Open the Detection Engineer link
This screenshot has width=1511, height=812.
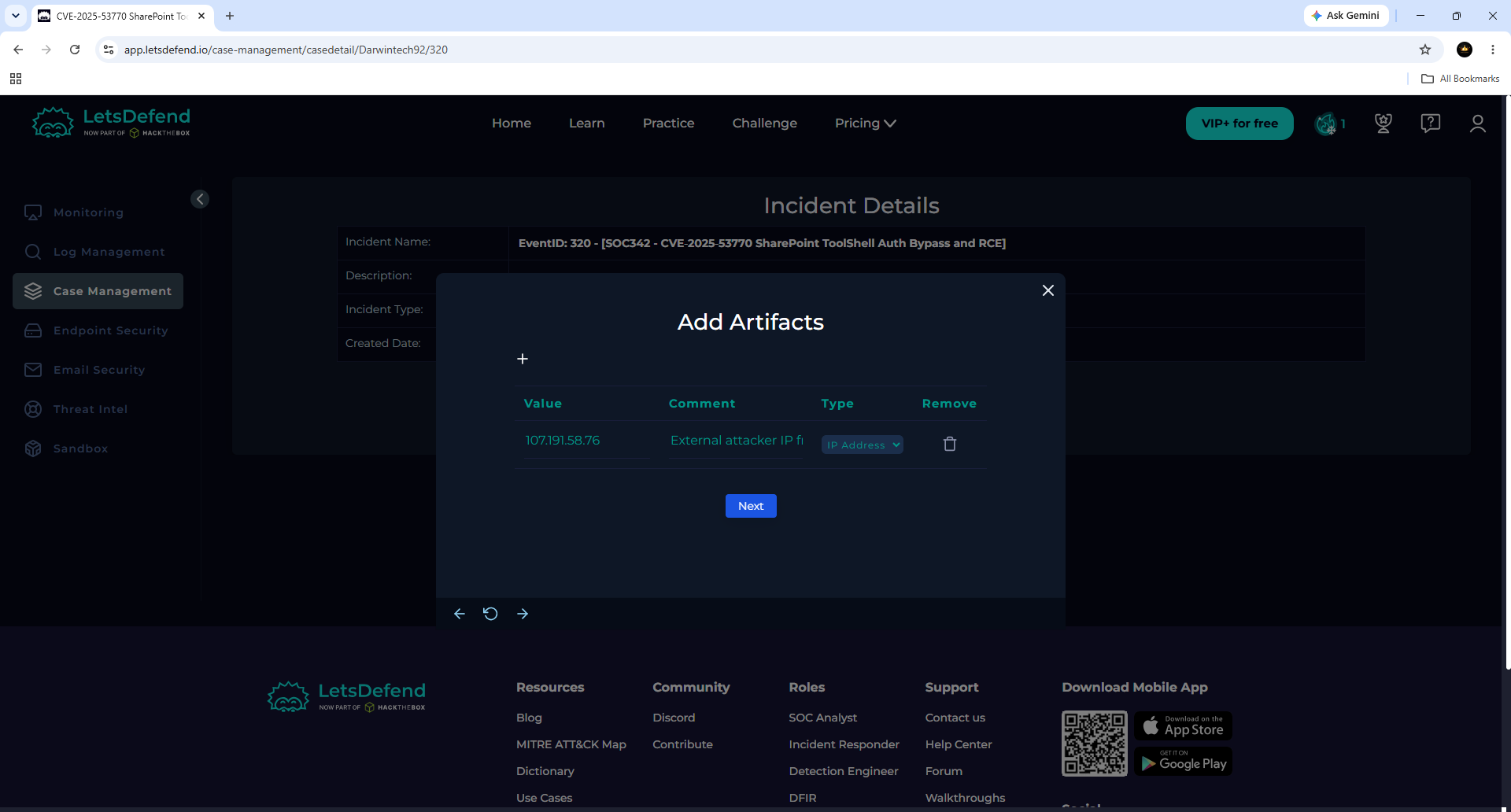coord(844,771)
